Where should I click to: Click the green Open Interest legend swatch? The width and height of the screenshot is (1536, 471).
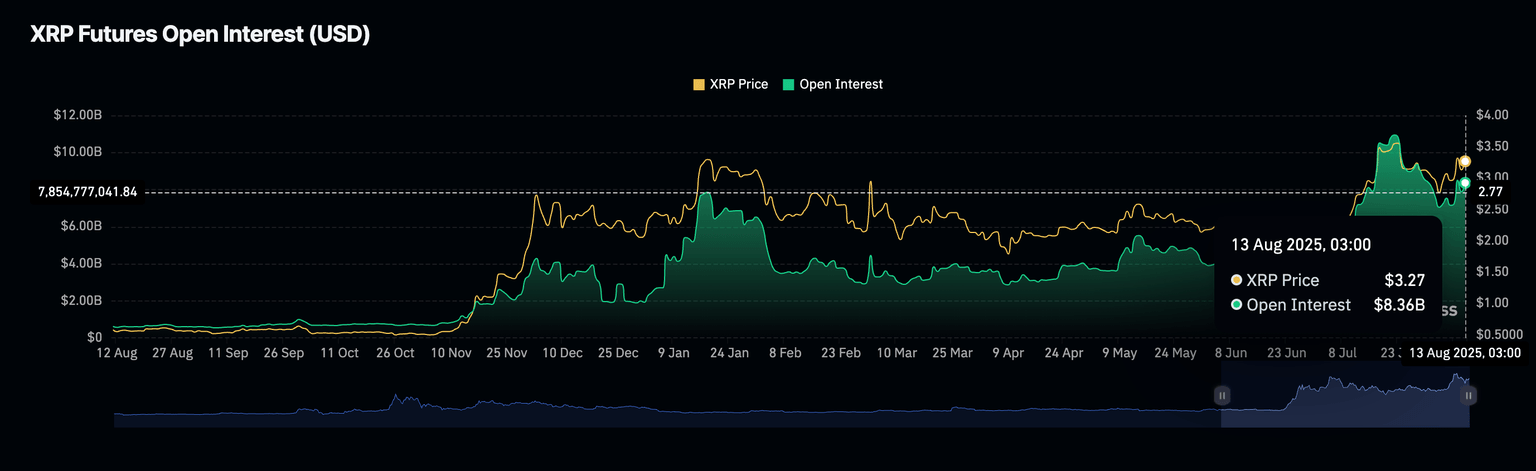coord(788,85)
